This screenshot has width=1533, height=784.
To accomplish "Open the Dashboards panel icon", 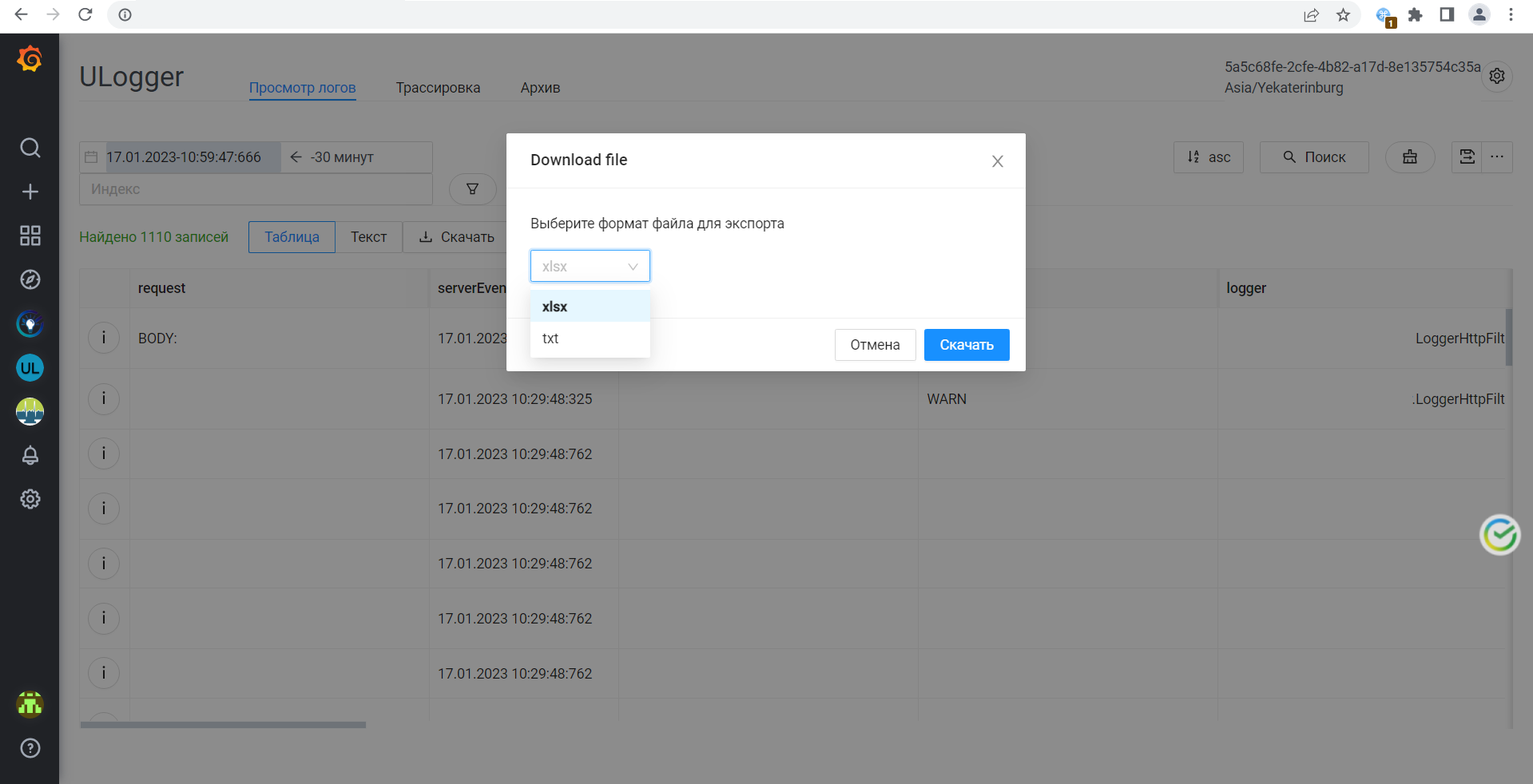I will (30, 236).
